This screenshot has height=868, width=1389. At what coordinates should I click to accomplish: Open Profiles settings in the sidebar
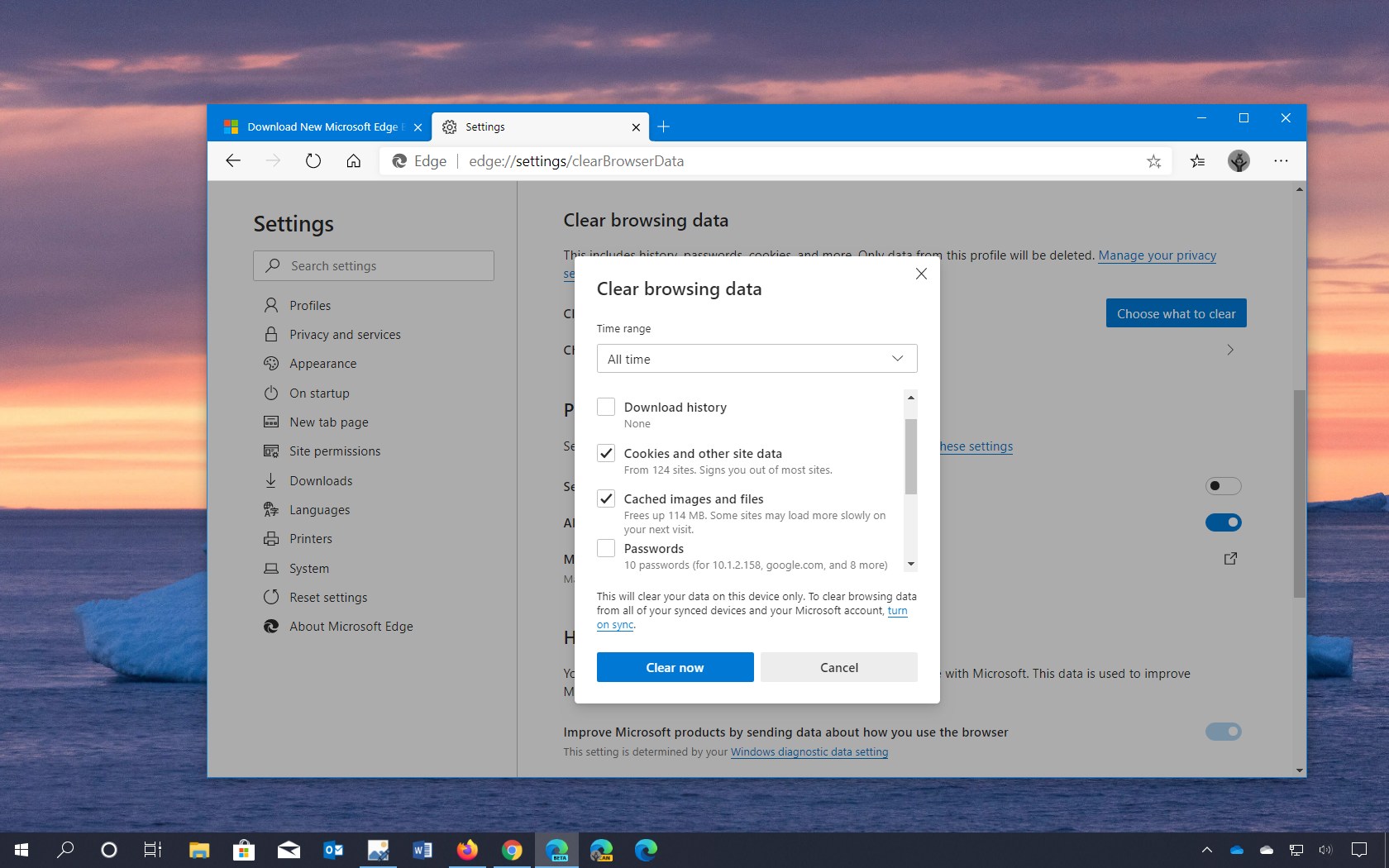pos(309,305)
